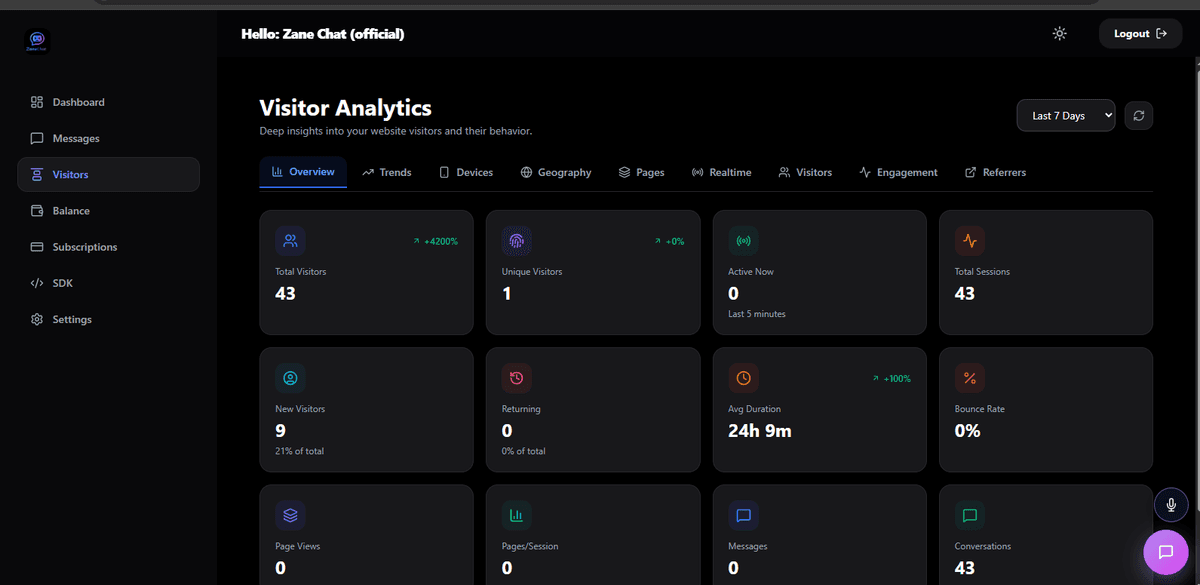This screenshot has height=585, width=1200.
Task: Open the Last 7 Days dropdown
Action: coord(1066,115)
